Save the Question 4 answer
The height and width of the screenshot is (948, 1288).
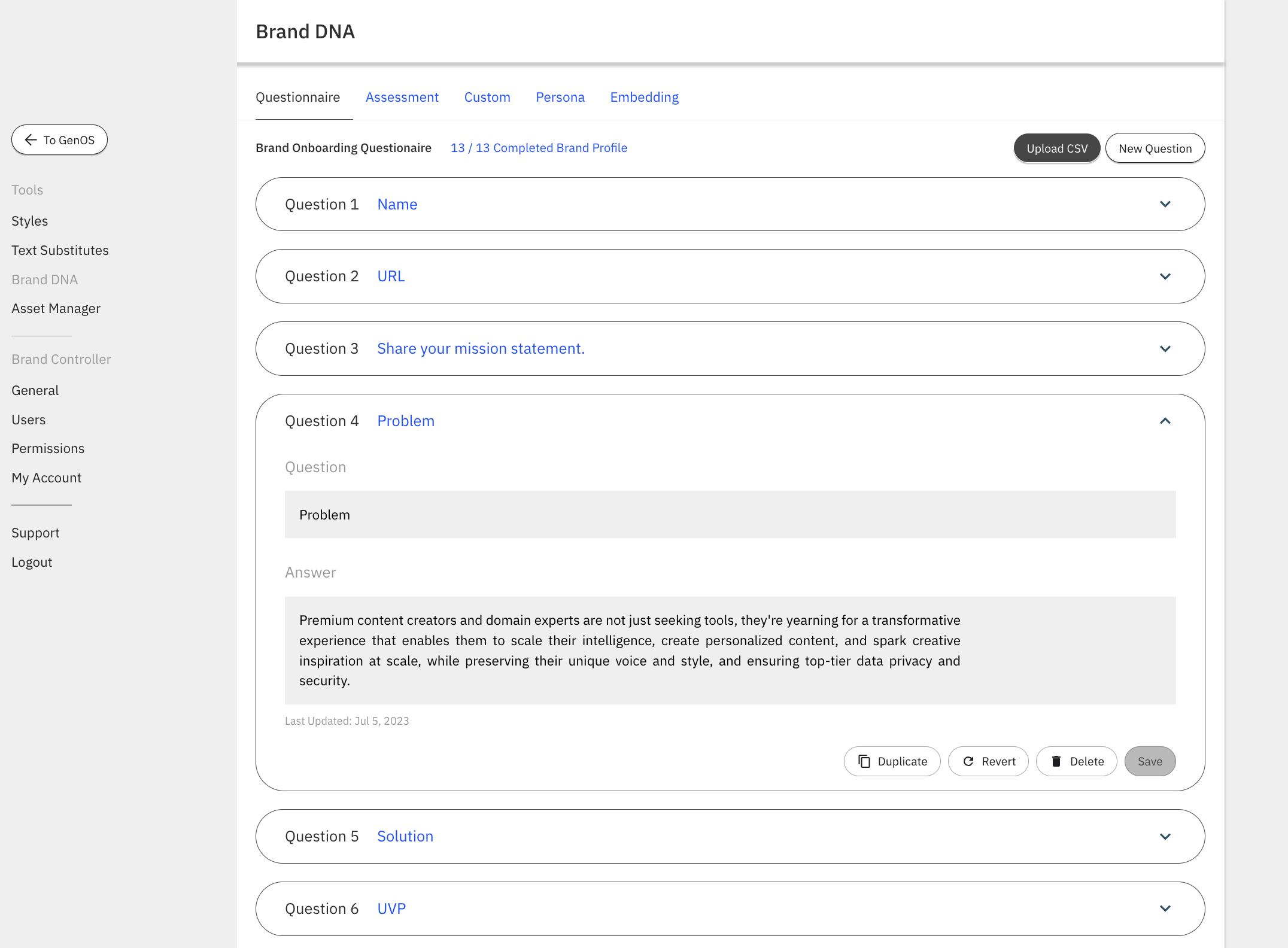[x=1150, y=761]
